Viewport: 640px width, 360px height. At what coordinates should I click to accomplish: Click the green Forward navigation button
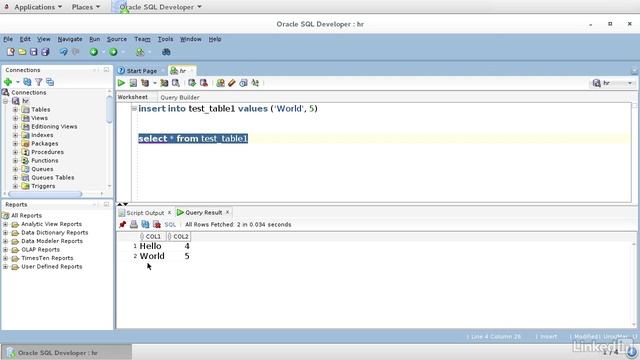pyautogui.click(x=113, y=52)
